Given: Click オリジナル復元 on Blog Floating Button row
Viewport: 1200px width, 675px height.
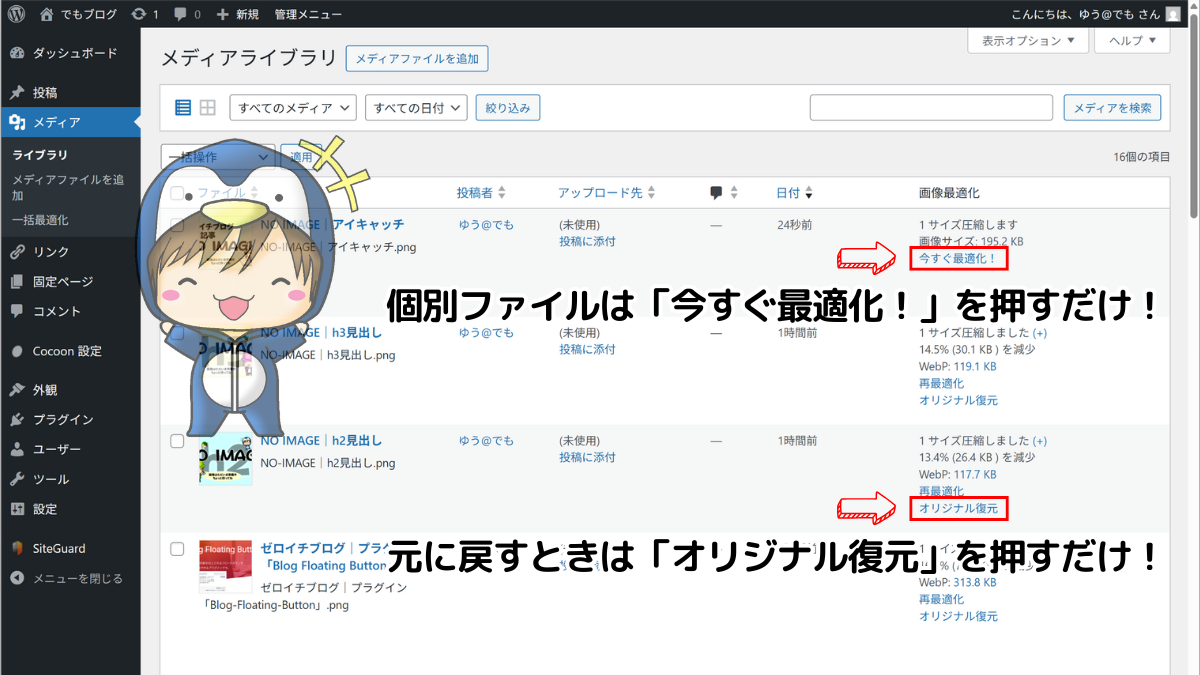Looking at the screenshot, I should coord(959,616).
